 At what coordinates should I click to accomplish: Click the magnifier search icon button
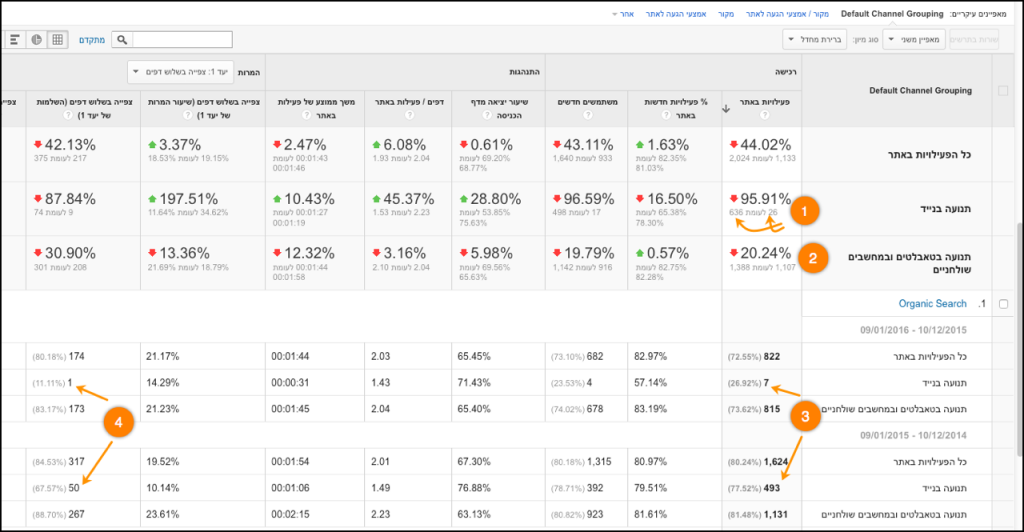(x=122, y=40)
